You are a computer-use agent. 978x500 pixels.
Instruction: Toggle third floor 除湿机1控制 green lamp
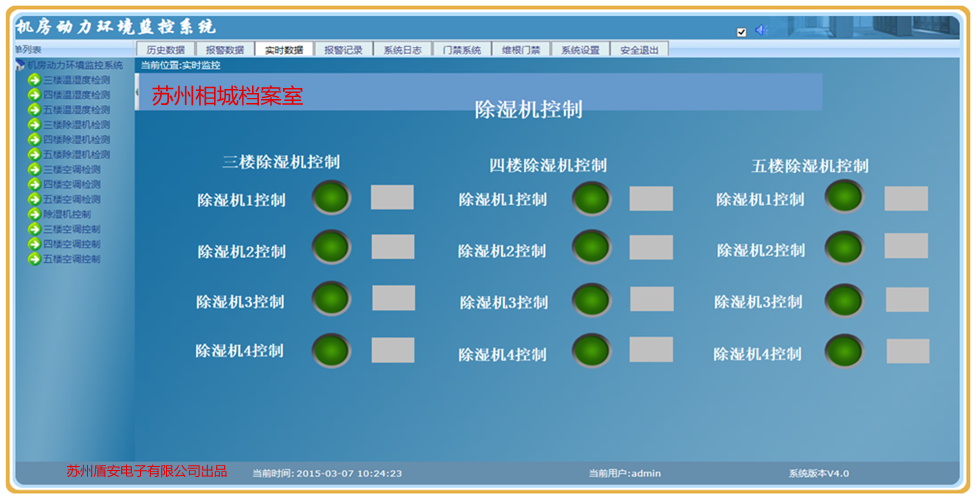(331, 198)
